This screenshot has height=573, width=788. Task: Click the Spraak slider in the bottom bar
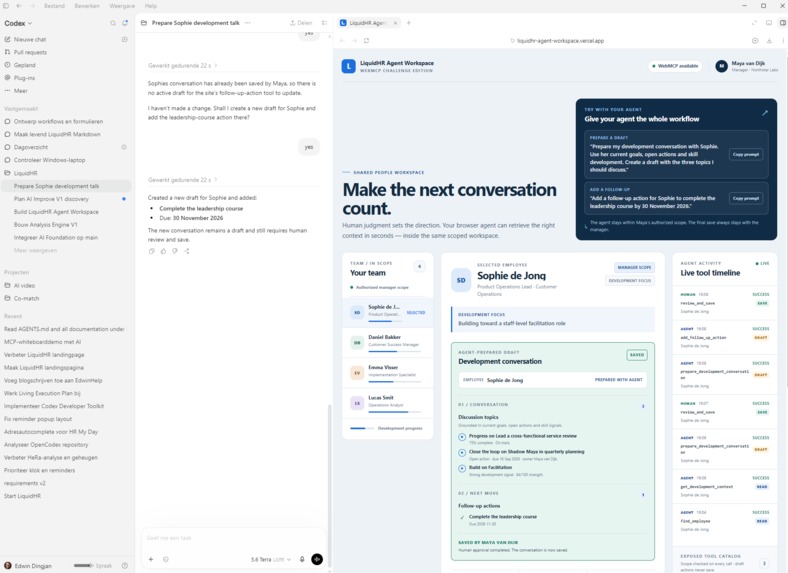(x=83, y=565)
